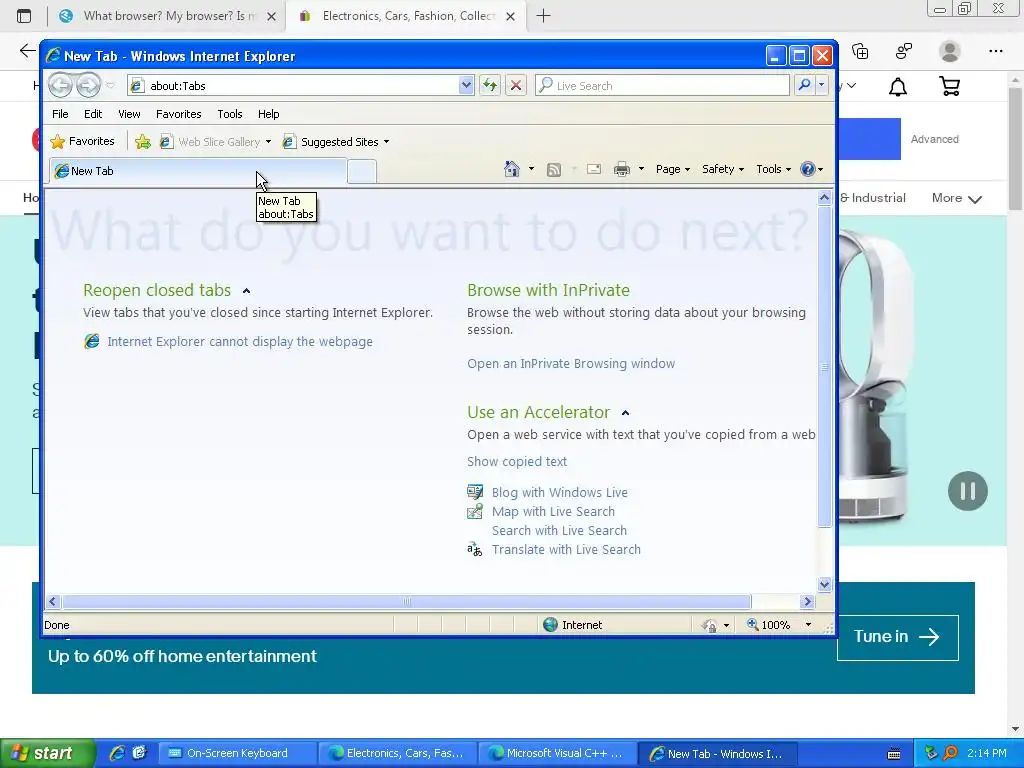The height and width of the screenshot is (768, 1024).
Task: Click the horizontal scrollbar right arrow
Action: [x=807, y=601]
